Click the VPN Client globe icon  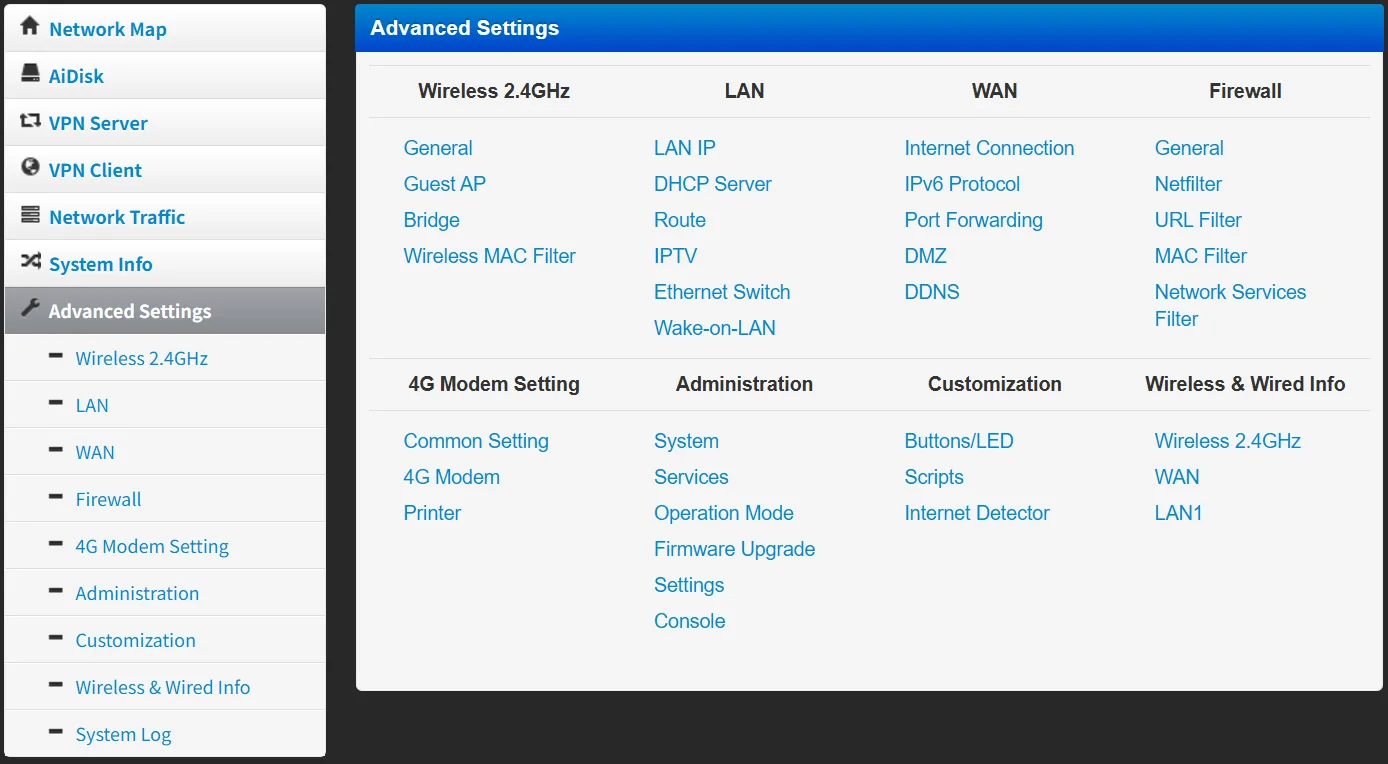[30, 168]
